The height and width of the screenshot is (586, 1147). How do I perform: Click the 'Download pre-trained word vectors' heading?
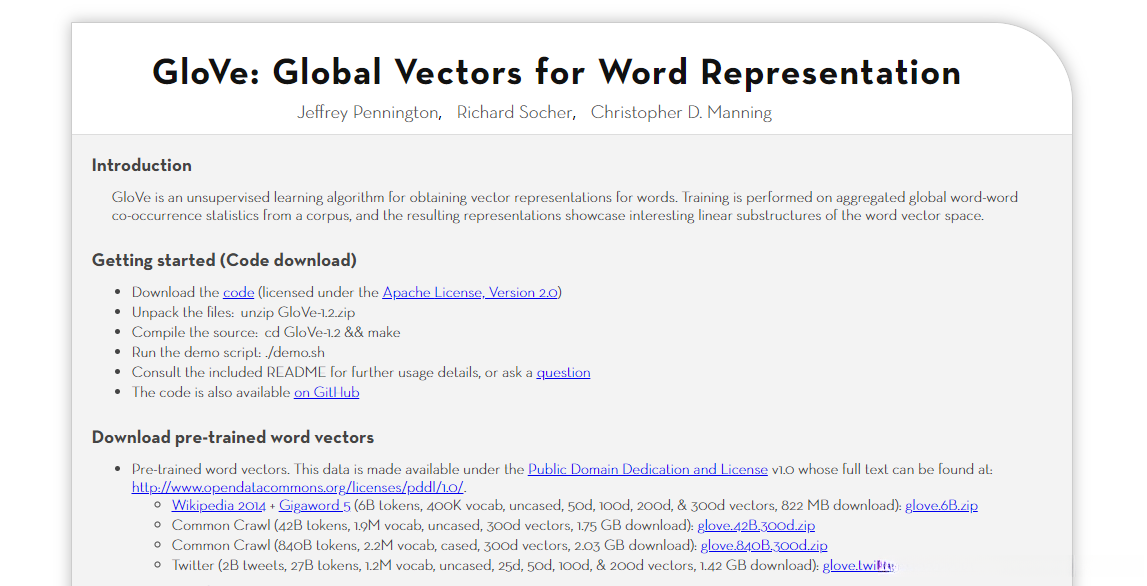coord(233,437)
